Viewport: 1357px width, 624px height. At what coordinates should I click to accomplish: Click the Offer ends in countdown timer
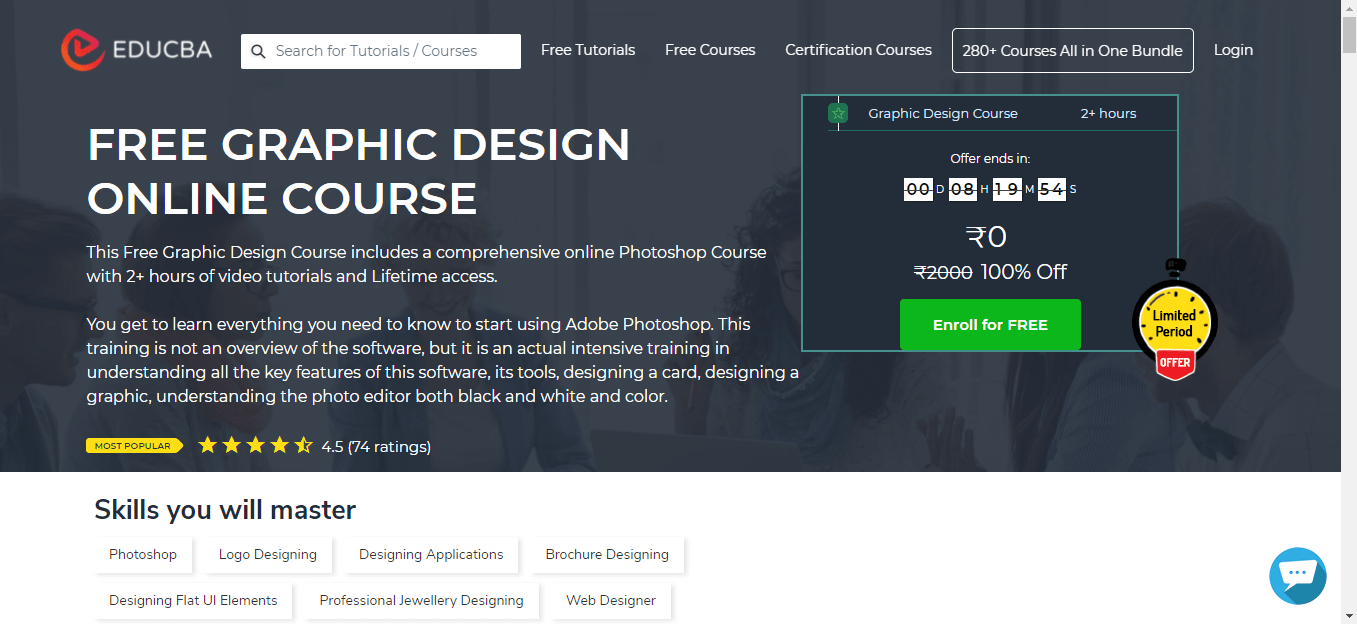990,189
